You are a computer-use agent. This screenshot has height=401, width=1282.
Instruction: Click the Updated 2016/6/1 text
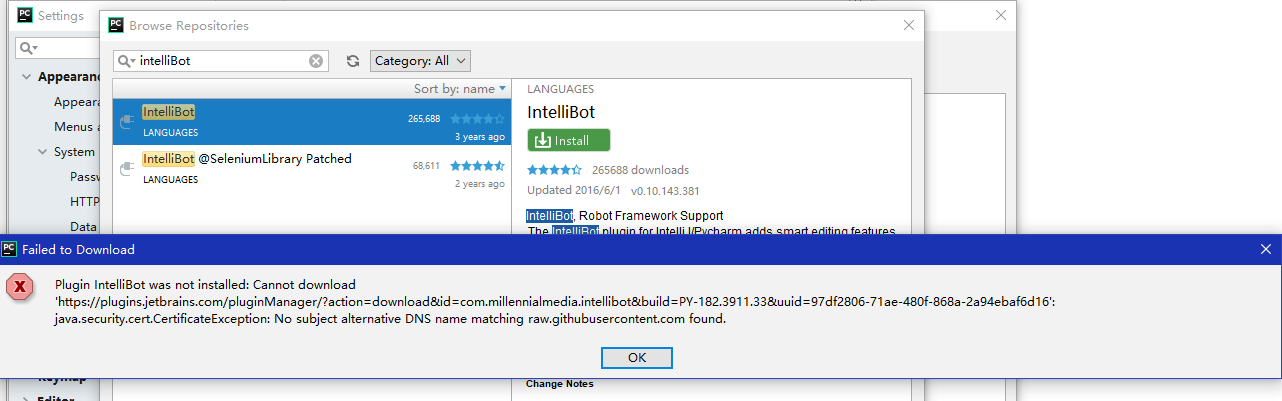tap(574, 190)
